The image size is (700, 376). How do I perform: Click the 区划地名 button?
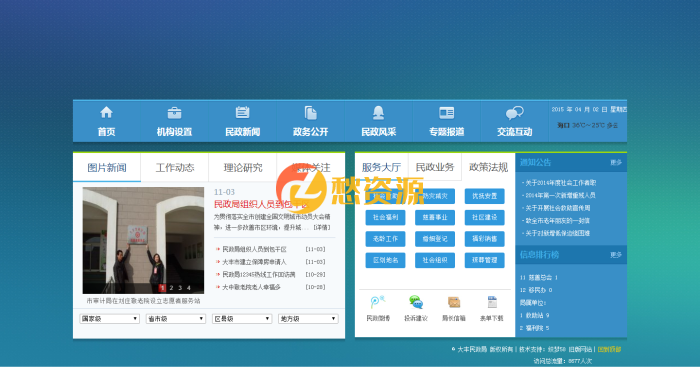(x=385, y=260)
